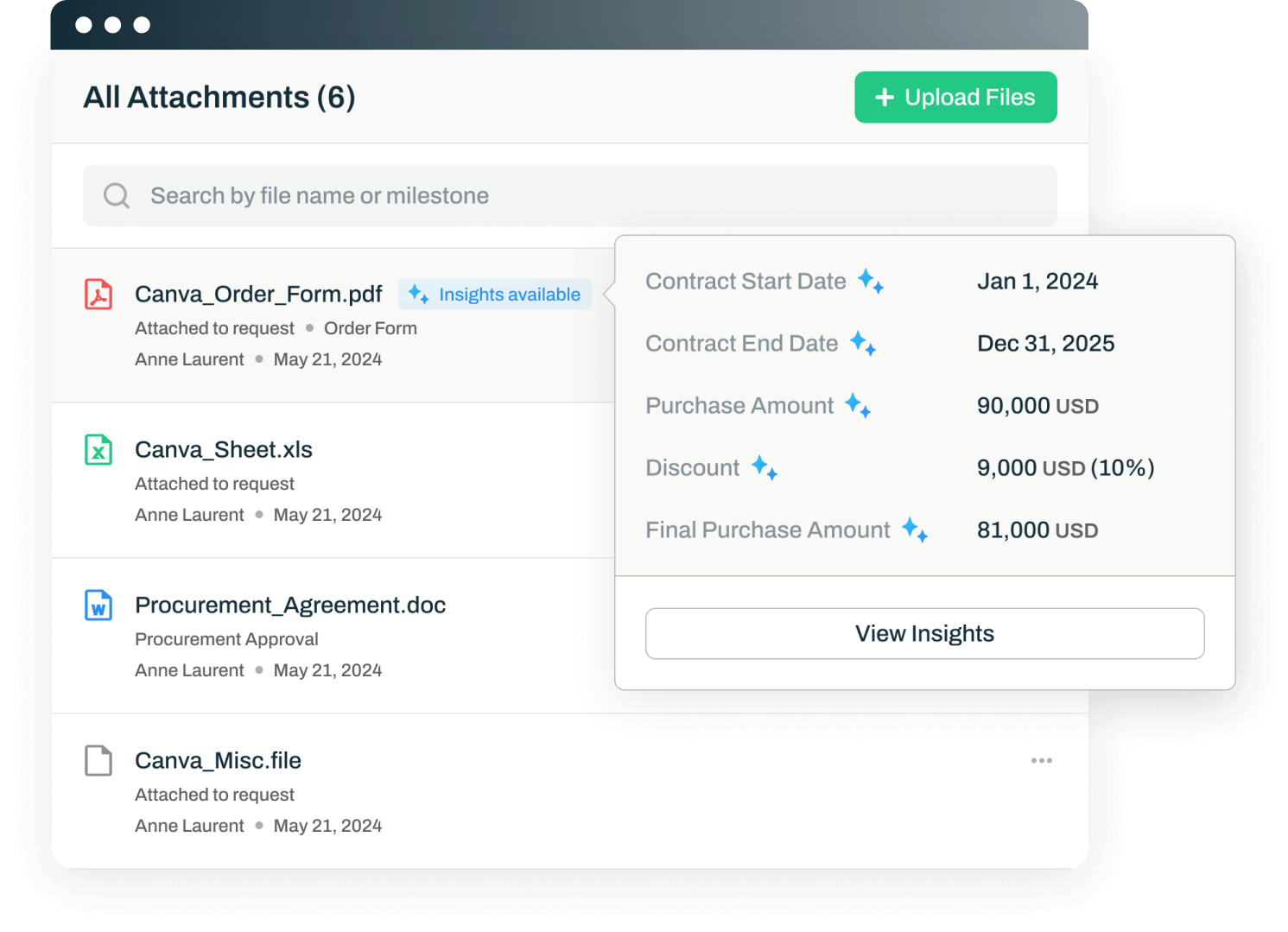
Task: Click the Procurement Approval milestone label
Action: (x=226, y=639)
